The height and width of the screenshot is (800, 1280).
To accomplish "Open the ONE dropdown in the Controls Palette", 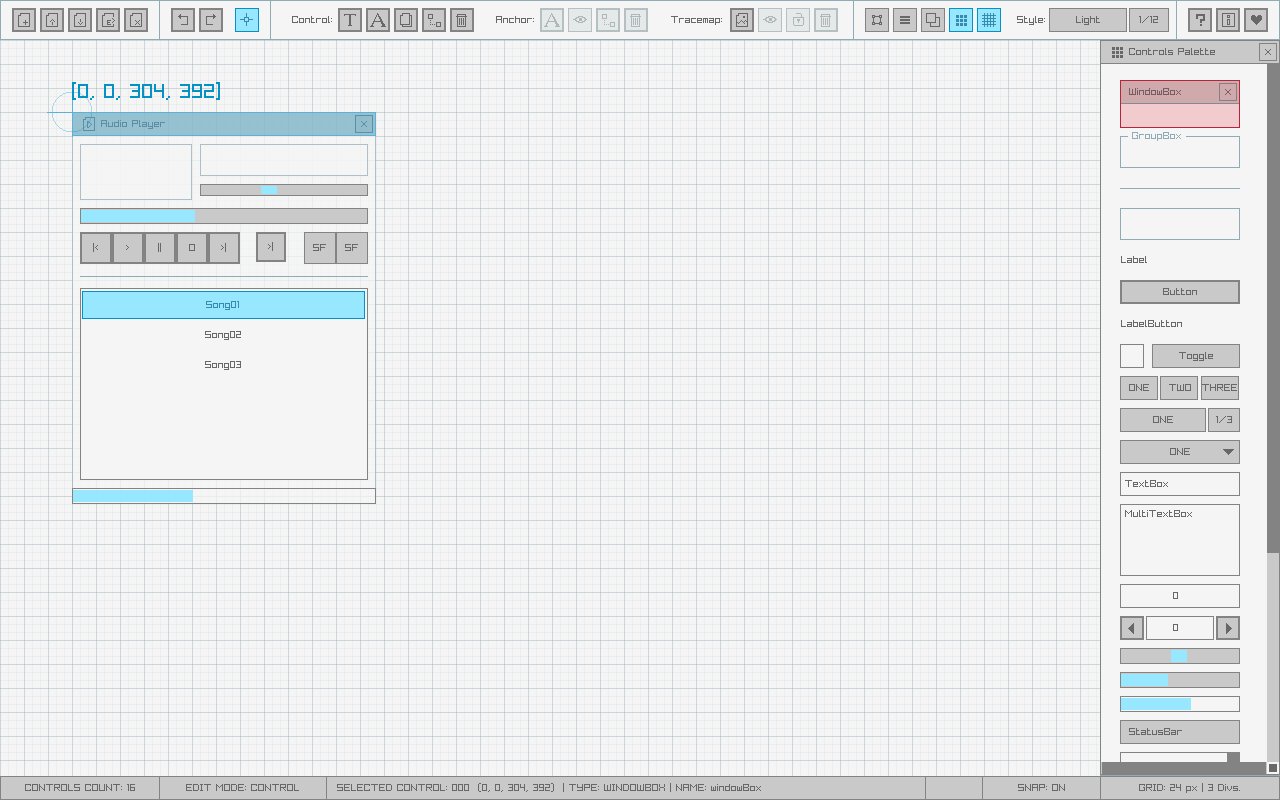I will pos(1179,451).
